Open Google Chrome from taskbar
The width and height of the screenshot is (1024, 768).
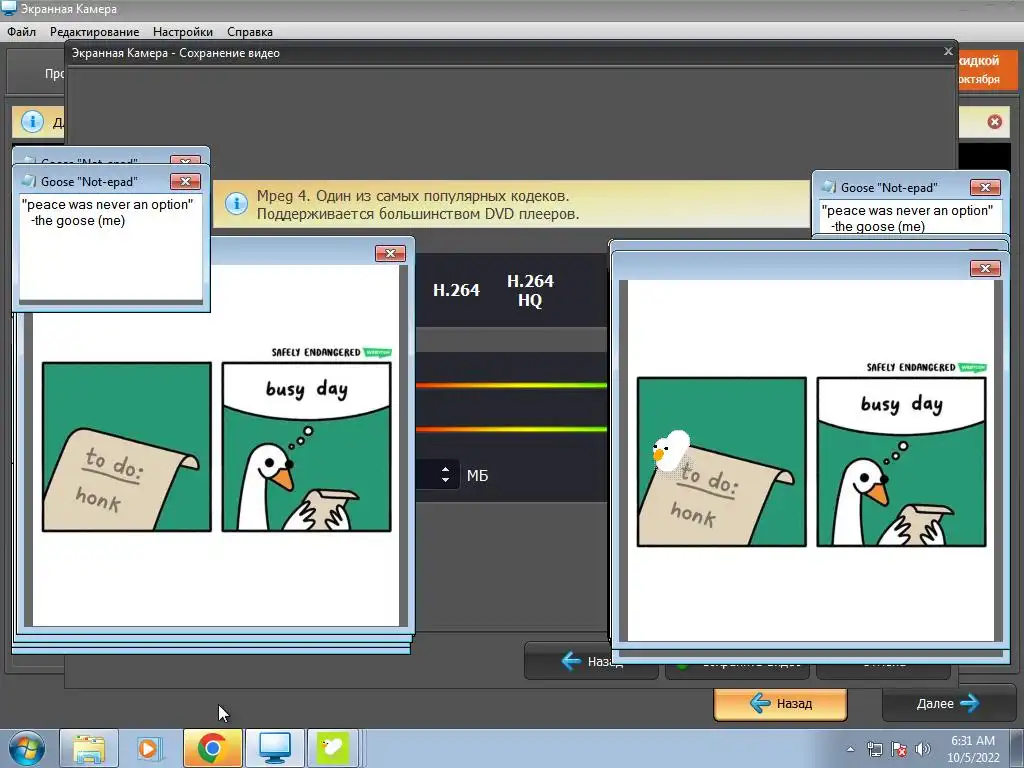(212, 749)
